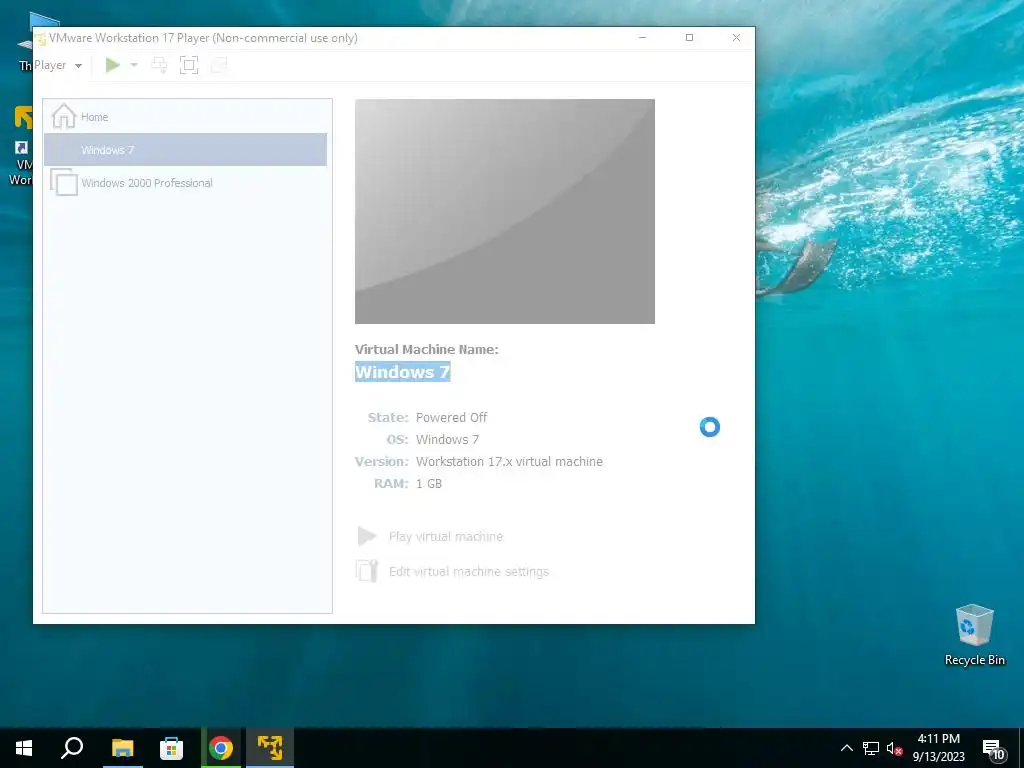Click the Home house icon
This screenshot has width=1024, height=768.
[x=63, y=116]
